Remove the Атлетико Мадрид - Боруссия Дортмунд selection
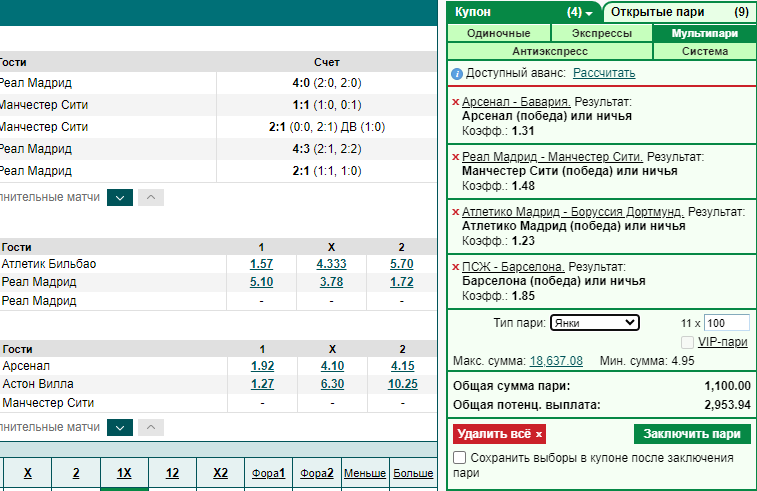The width and height of the screenshot is (757, 491). 455,212
